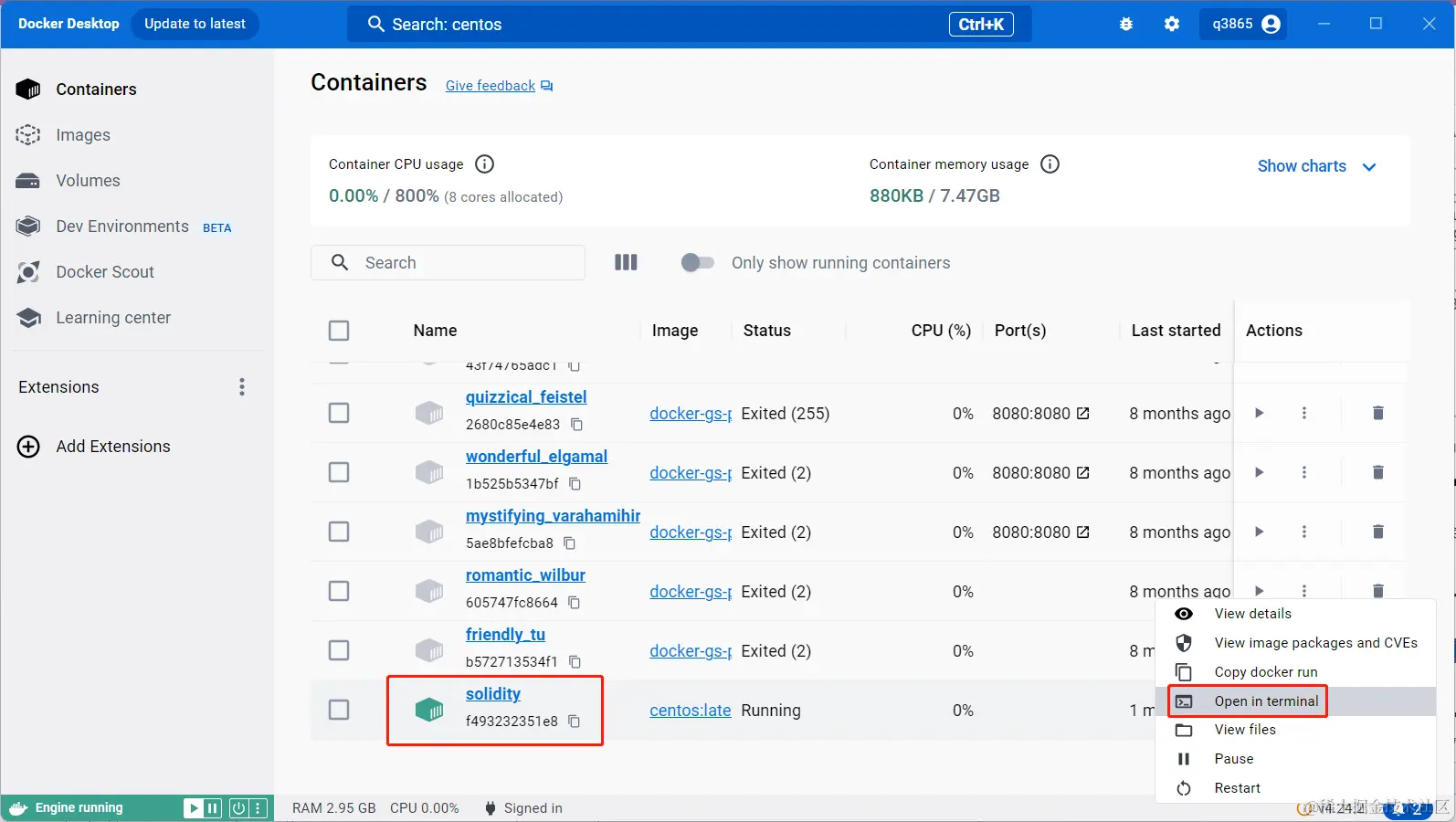
Task: Choose View files in context menu
Action: (x=1296, y=730)
